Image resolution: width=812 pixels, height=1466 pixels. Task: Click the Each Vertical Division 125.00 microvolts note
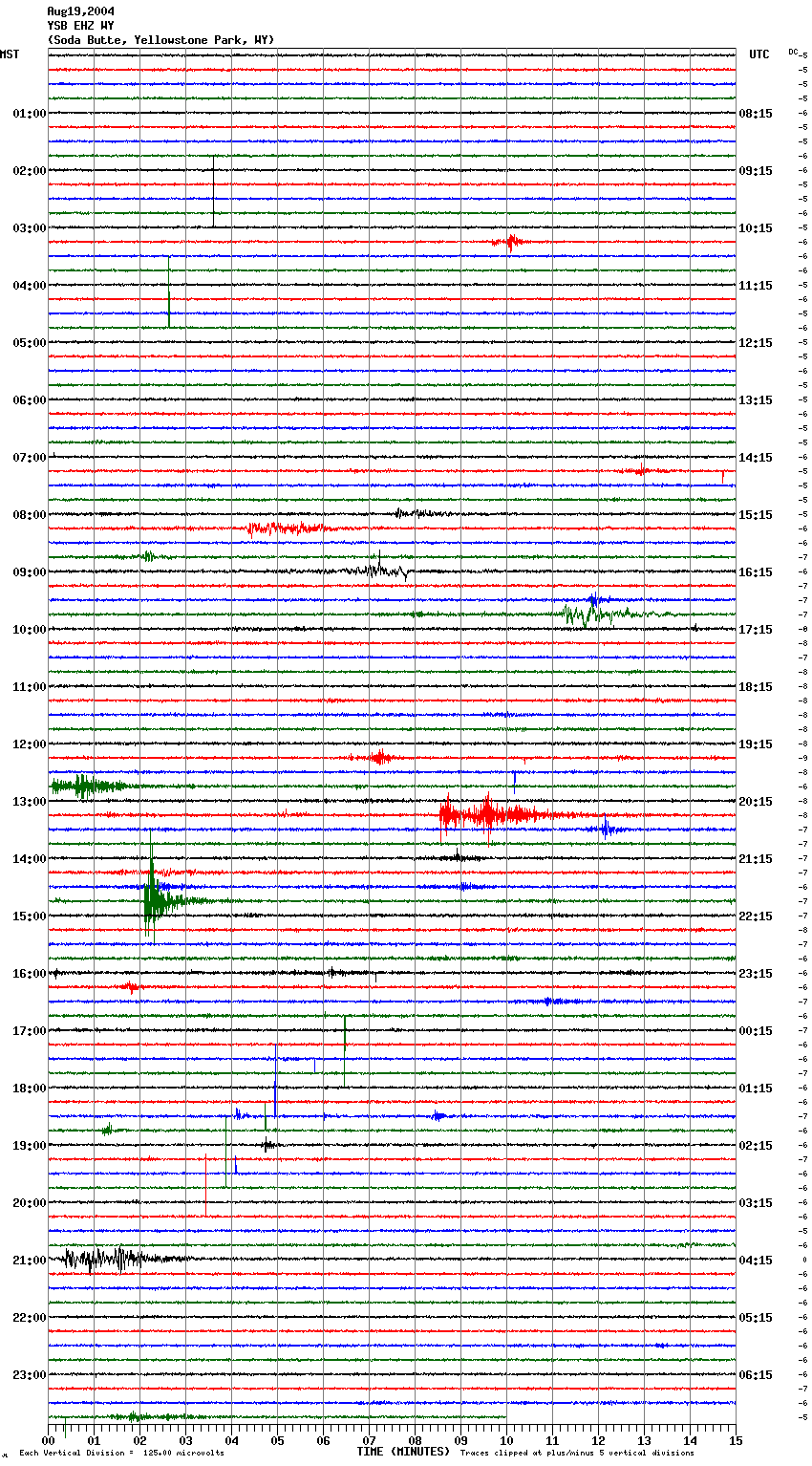pos(121,1454)
